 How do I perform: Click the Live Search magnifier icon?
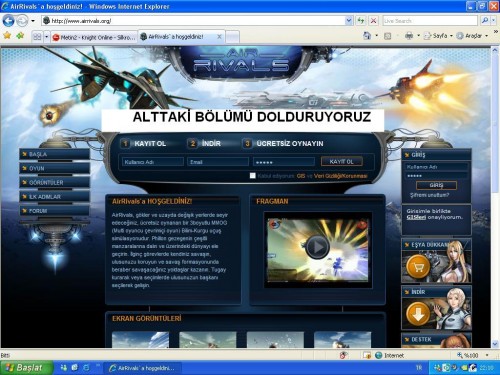point(485,21)
